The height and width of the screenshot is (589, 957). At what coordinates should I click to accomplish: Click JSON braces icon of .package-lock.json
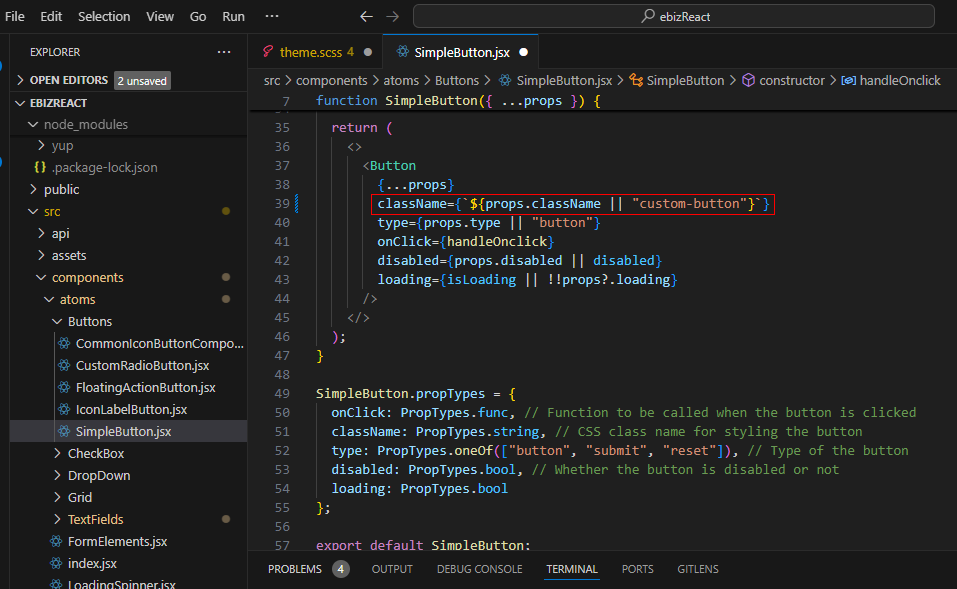click(40, 167)
